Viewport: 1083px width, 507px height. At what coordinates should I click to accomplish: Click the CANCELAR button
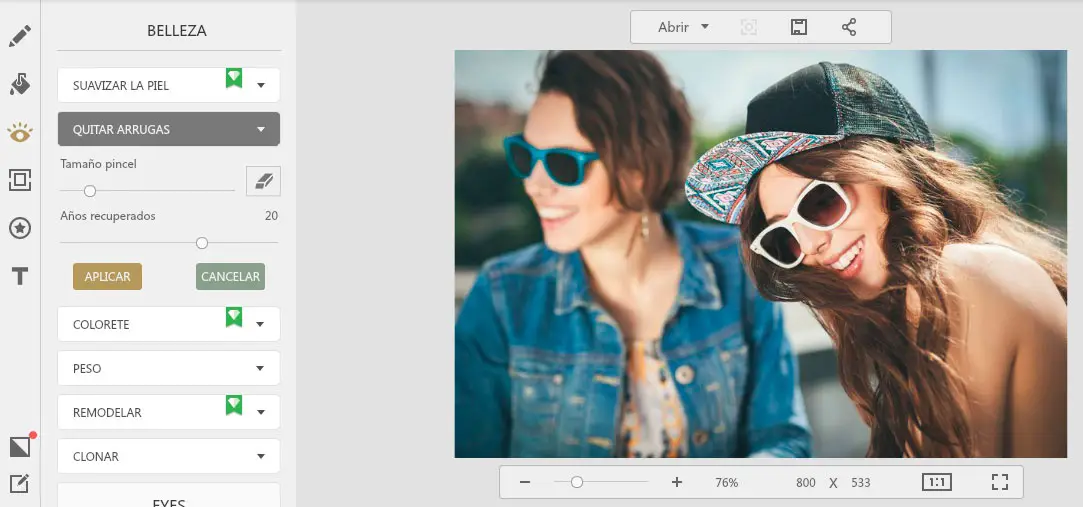pos(230,276)
